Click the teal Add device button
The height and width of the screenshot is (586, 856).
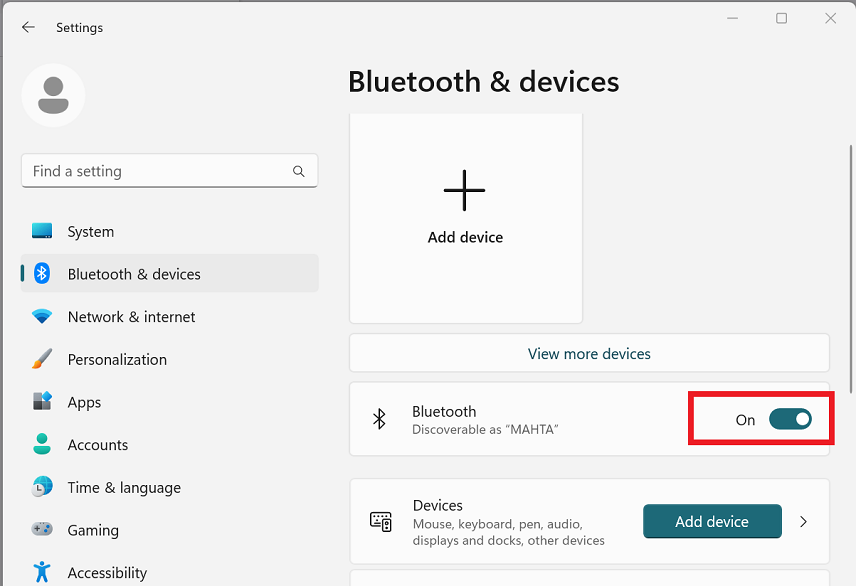[712, 521]
